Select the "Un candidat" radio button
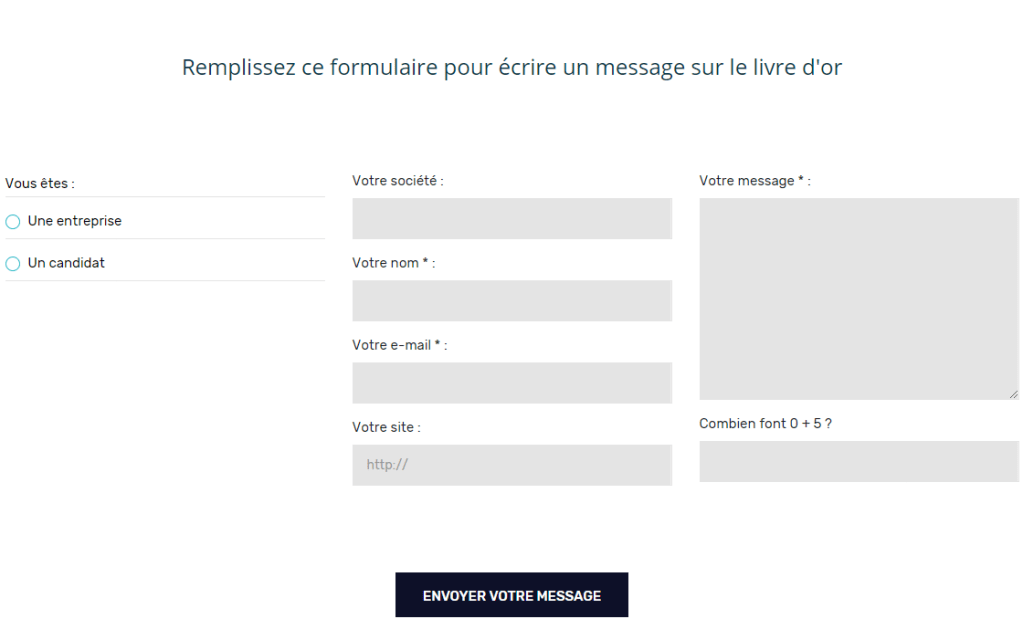 coord(13,264)
